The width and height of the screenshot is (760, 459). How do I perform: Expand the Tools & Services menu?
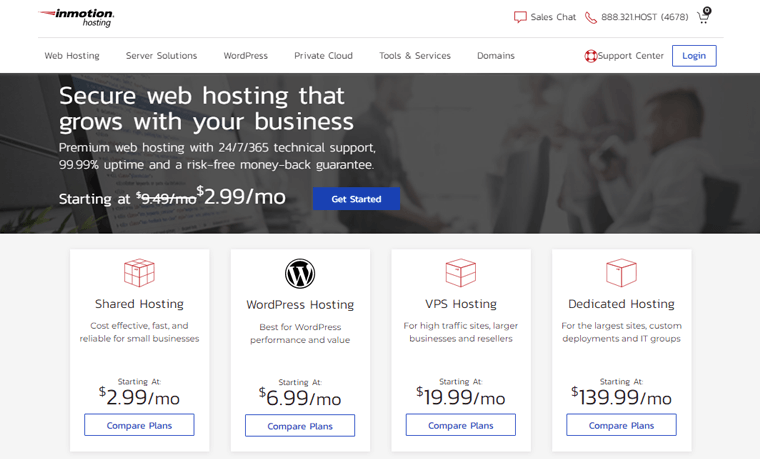tap(414, 56)
